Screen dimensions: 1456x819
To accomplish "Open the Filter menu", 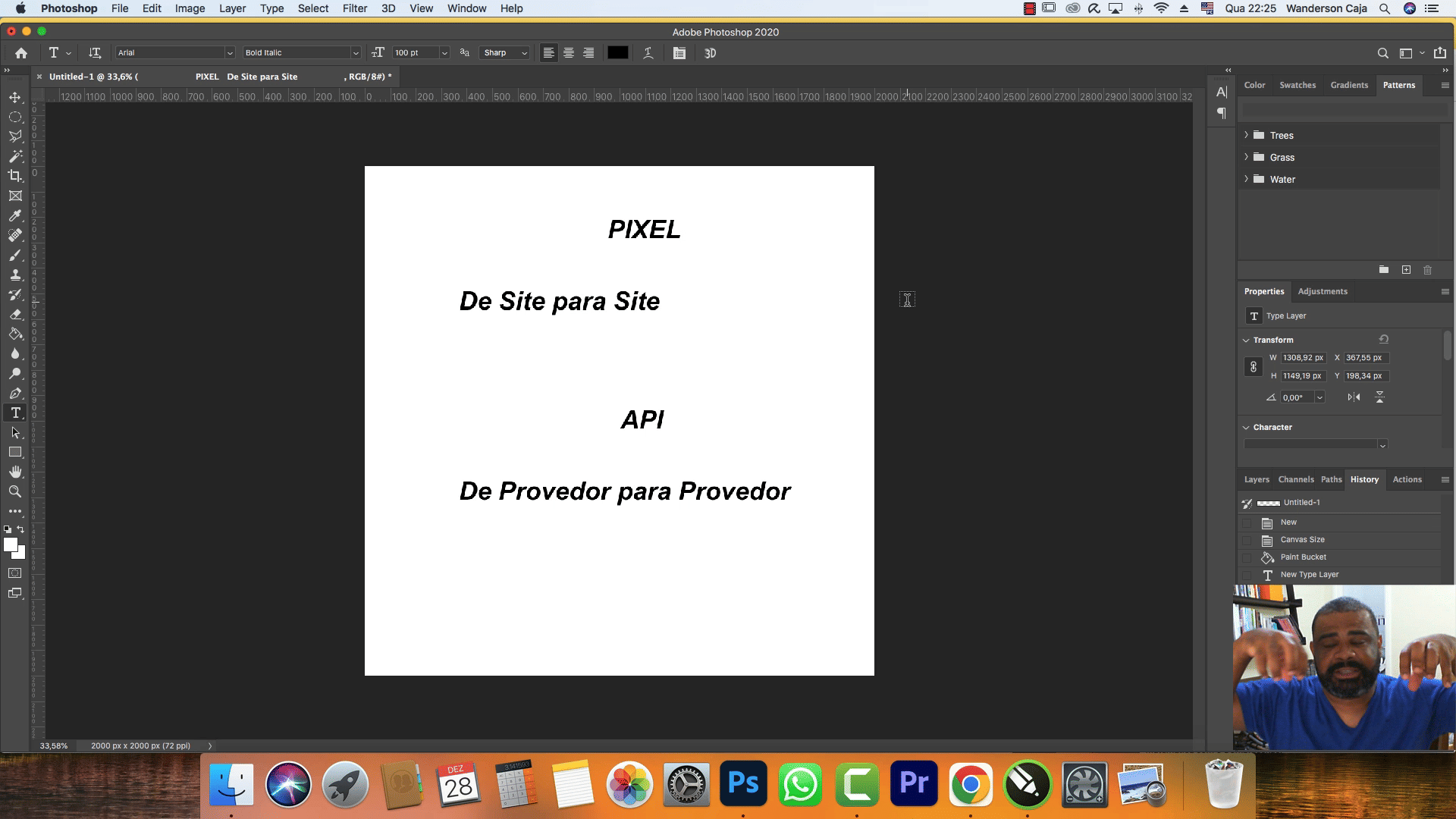I will [x=354, y=8].
